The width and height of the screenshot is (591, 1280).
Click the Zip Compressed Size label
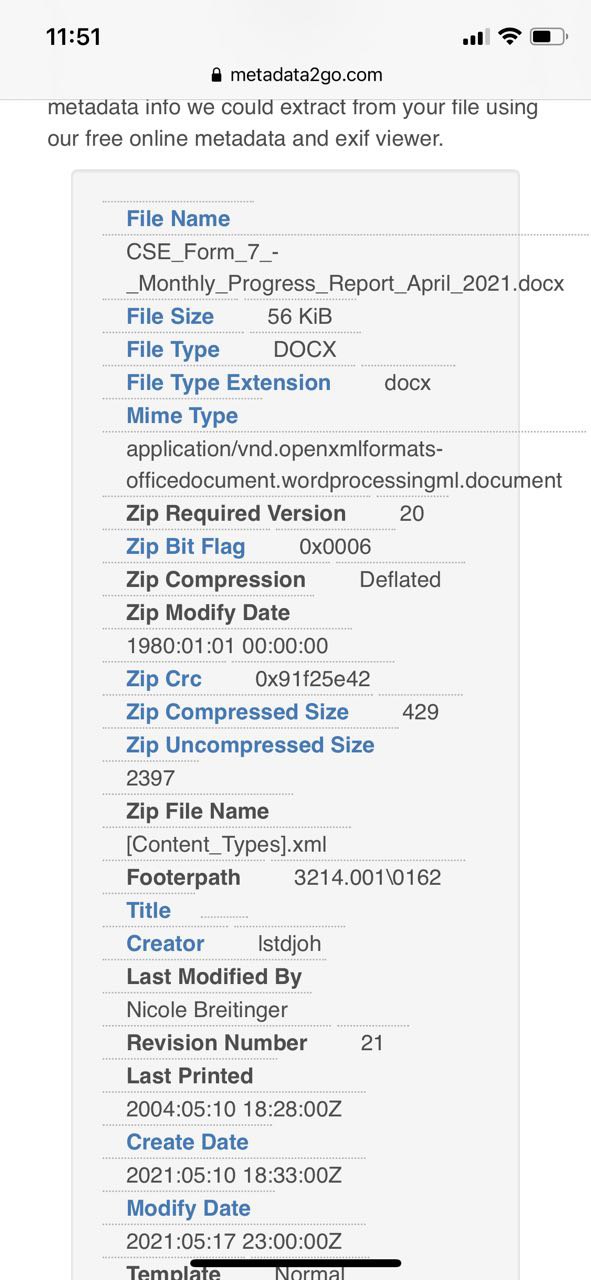pos(237,711)
